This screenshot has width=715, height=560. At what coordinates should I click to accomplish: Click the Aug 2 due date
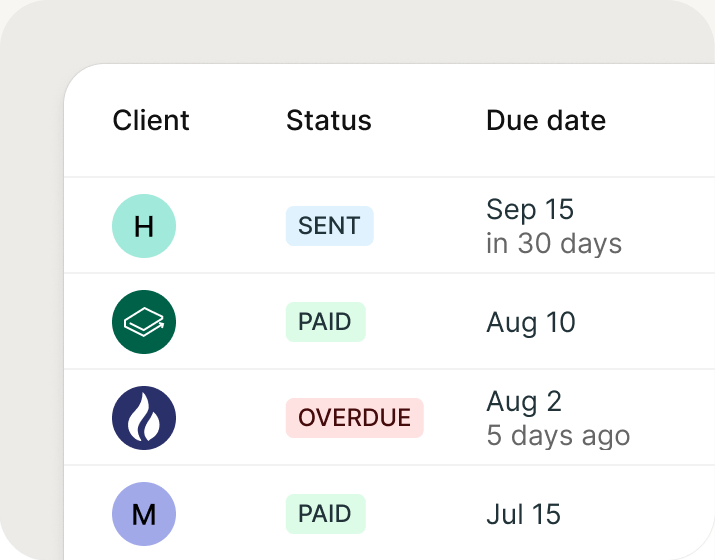[524, 402]
